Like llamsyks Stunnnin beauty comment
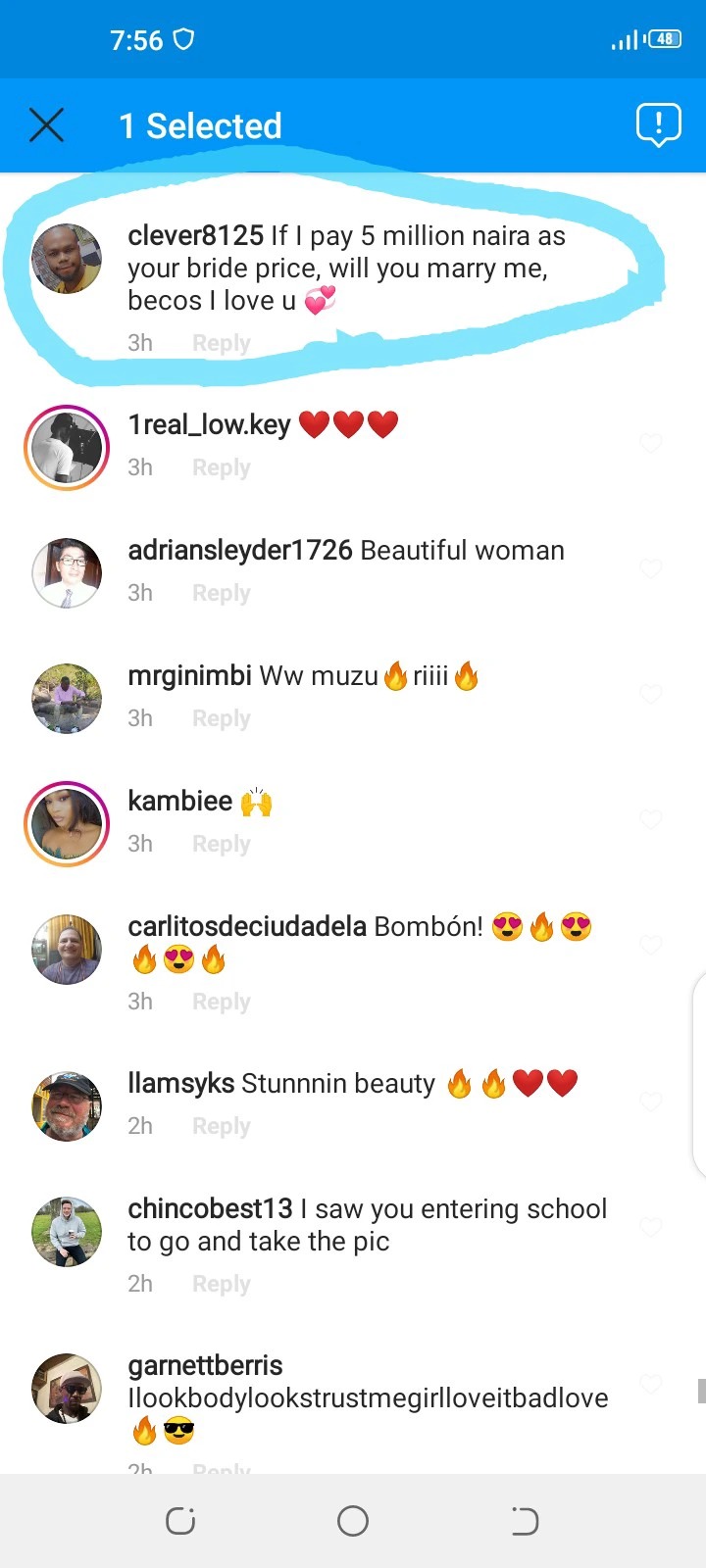This screenshot has width=706, height=1568. [651, 1101]
